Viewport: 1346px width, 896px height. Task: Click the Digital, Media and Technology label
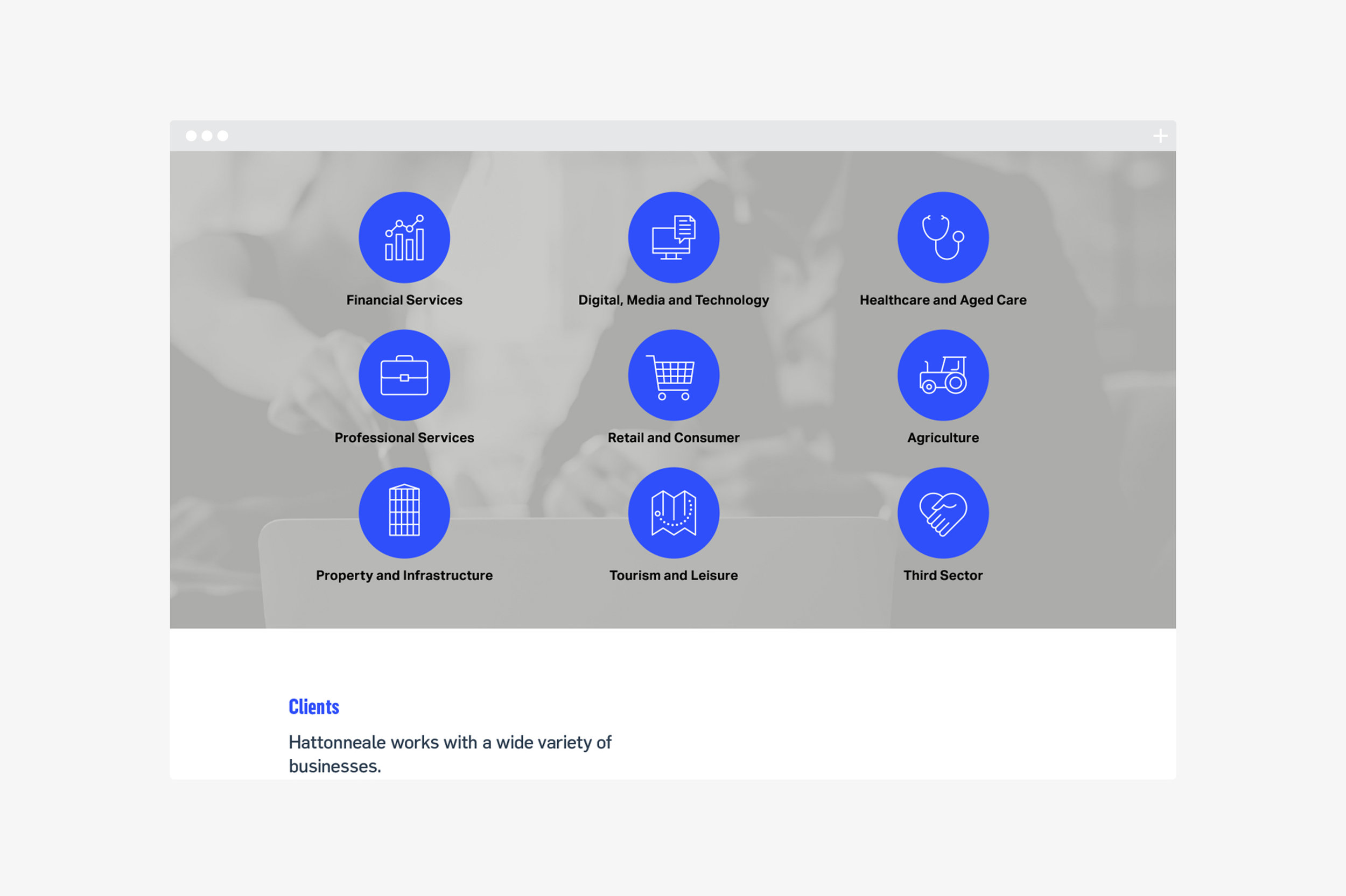point(674,301)
